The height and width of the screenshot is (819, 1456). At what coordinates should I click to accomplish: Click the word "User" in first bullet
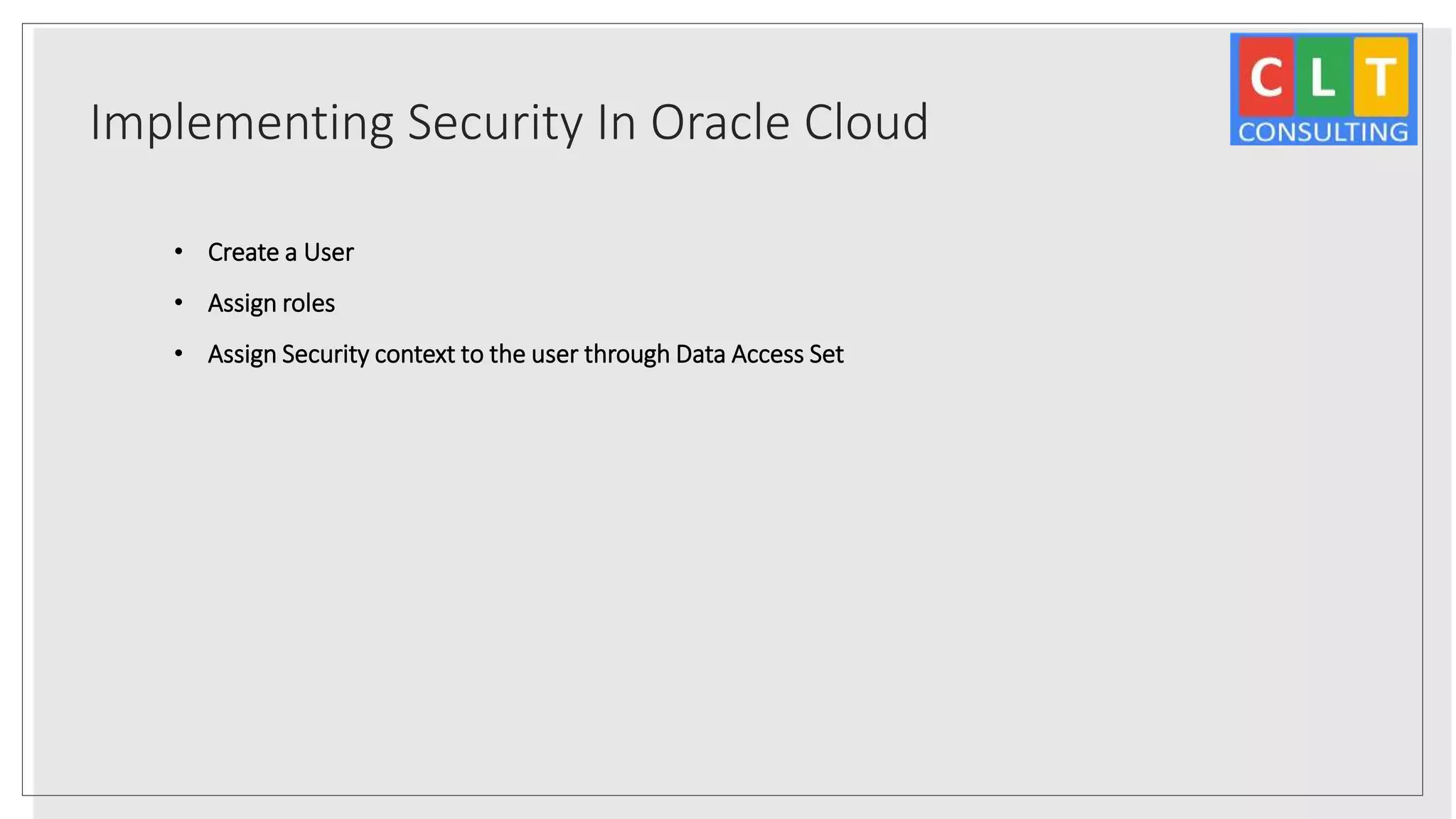point(328,252)
